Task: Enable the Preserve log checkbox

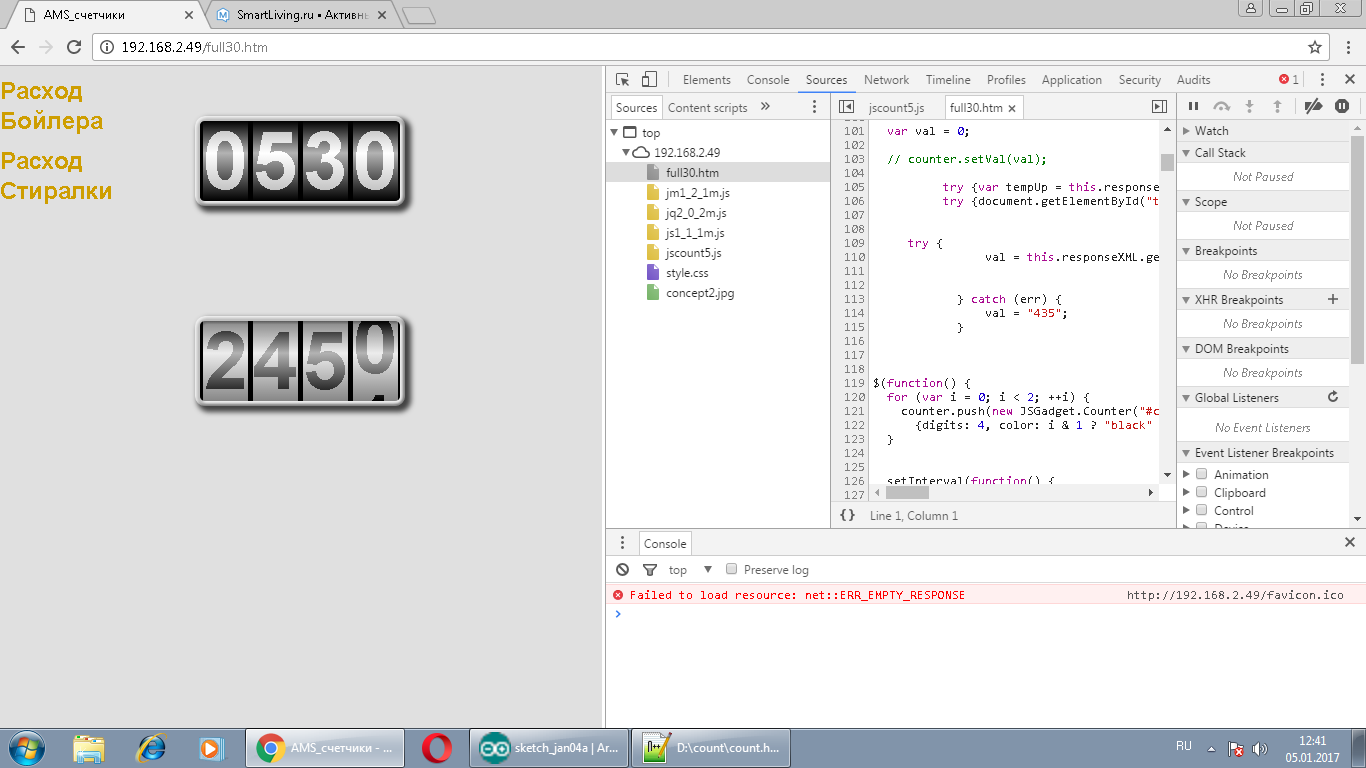Action: pos(732,569)
